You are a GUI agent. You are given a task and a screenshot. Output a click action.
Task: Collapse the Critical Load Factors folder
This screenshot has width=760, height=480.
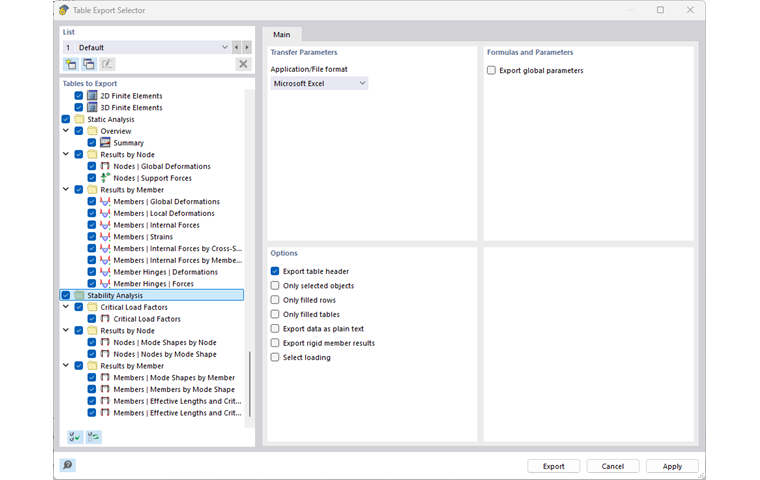(x=66, y=307)
